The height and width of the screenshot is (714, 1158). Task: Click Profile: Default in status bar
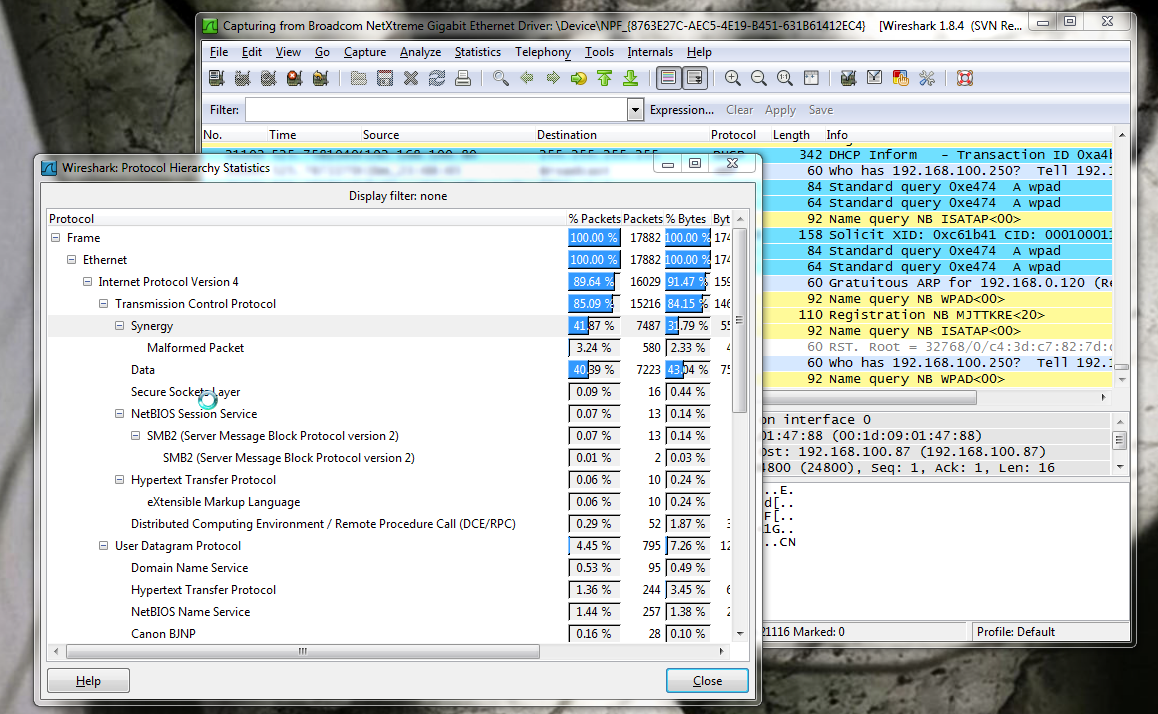pos(1016,632)
